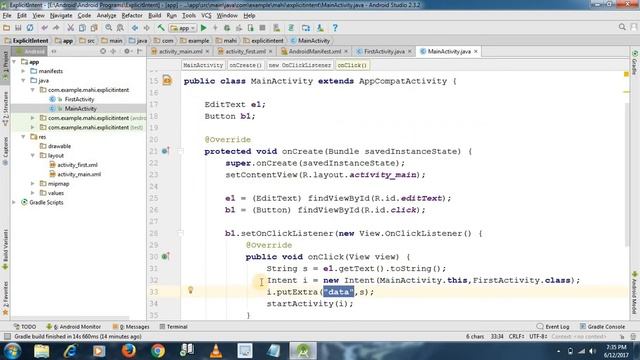Click the new OnClickListener breadcrumb
The width and height of the screenshot is (640, 360).
300,65
